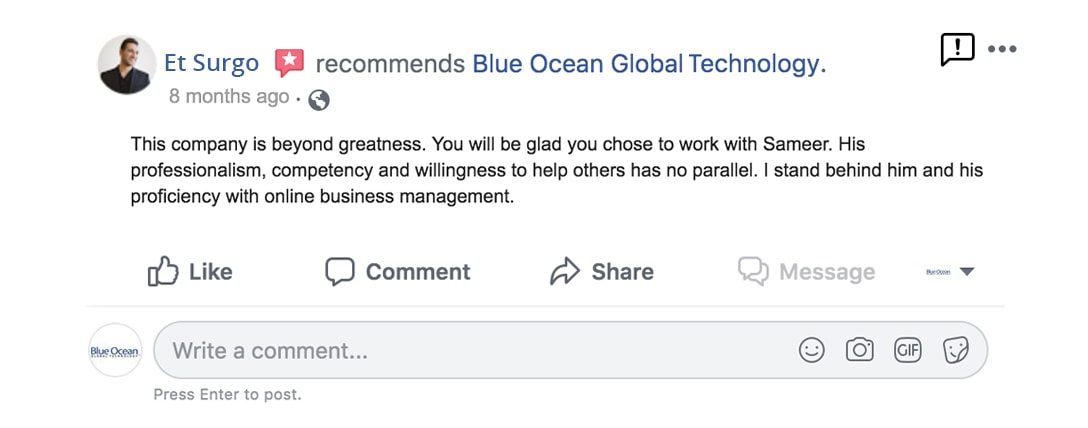1088x428 pixels.
Task: Click the red recommendation star badge
Action: pyautogui.click(x=289, y=63)
